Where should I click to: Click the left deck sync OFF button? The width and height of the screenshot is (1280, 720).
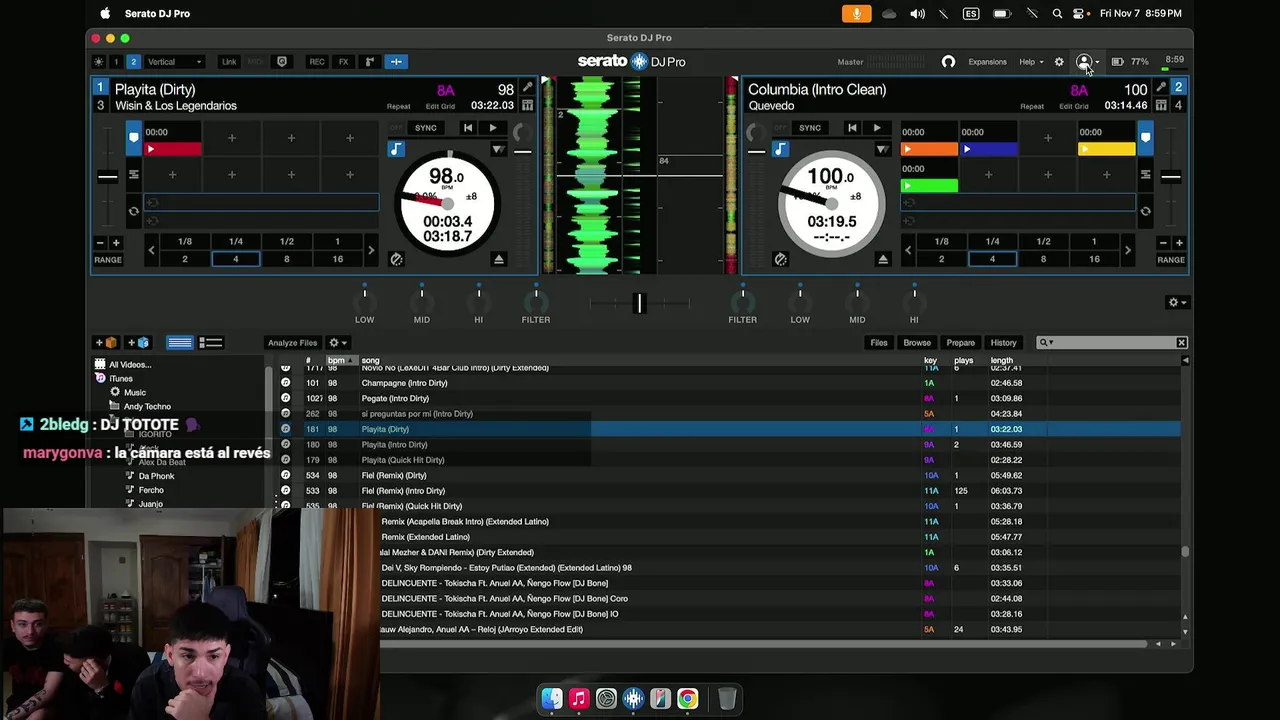click(x=396, y=128)
